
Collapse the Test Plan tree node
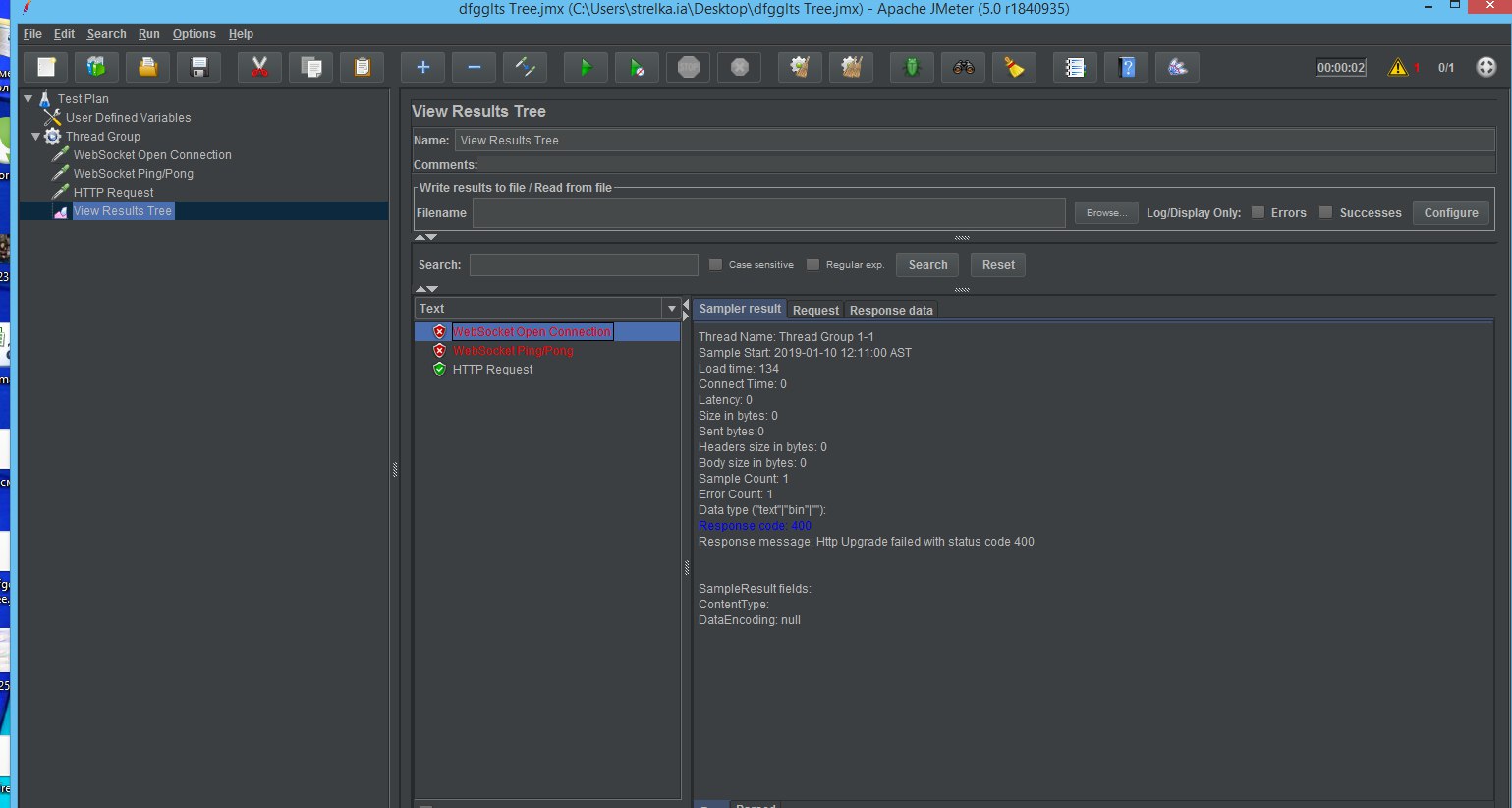28,98
